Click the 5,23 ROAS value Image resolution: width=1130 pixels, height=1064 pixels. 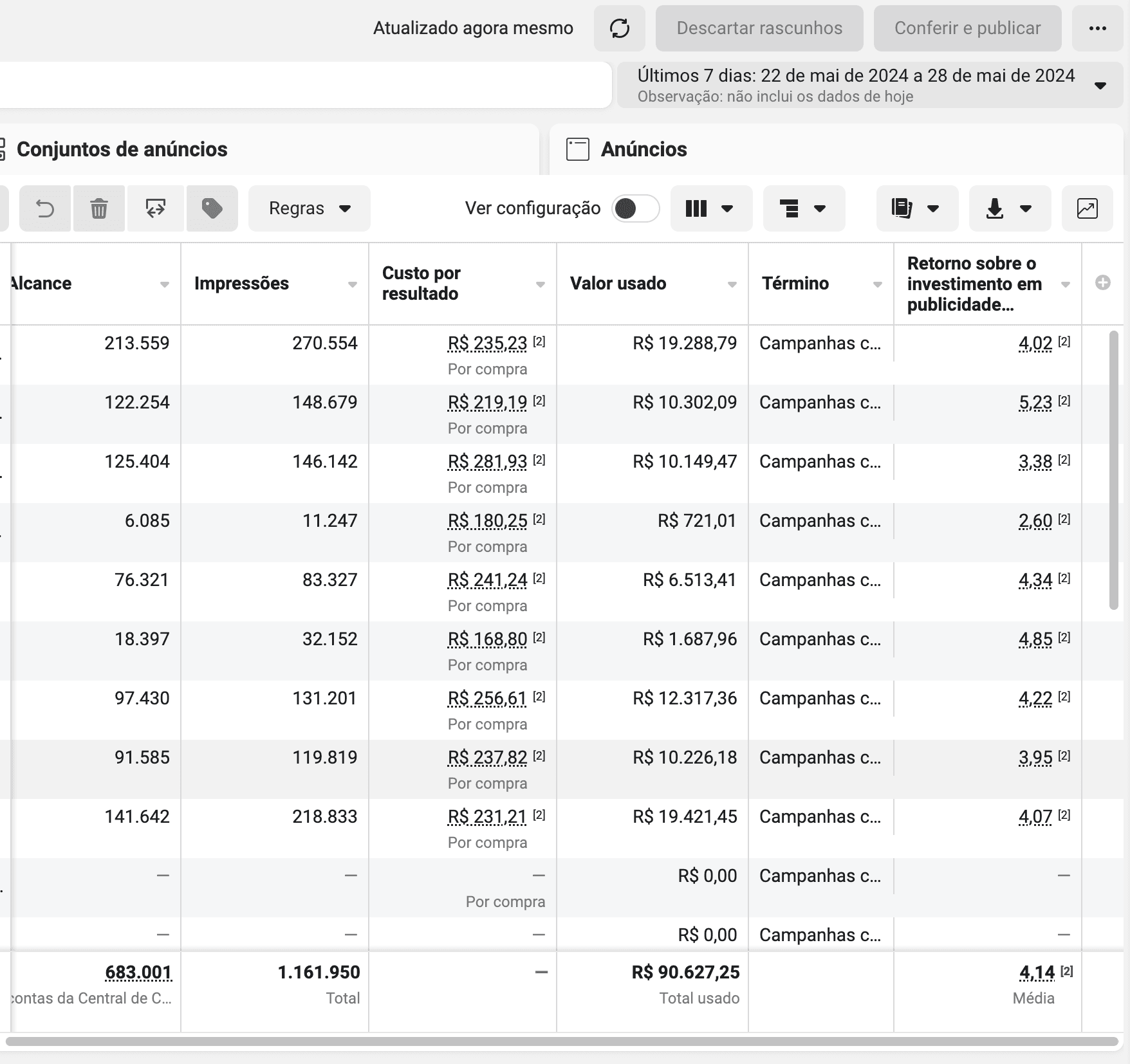click(x=1035, y=403)
